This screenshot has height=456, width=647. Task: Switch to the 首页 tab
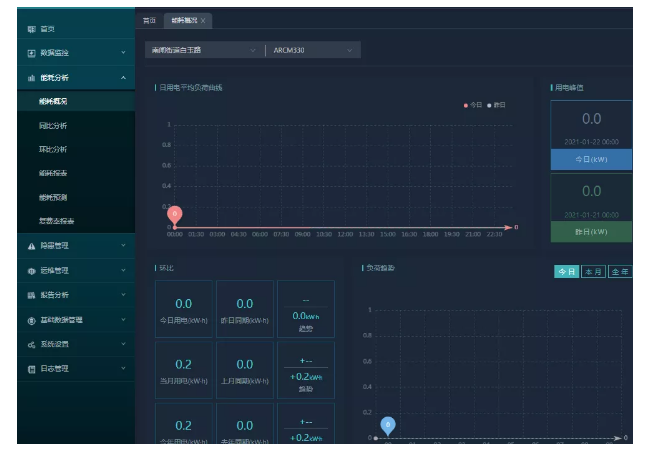pos(149,21)
